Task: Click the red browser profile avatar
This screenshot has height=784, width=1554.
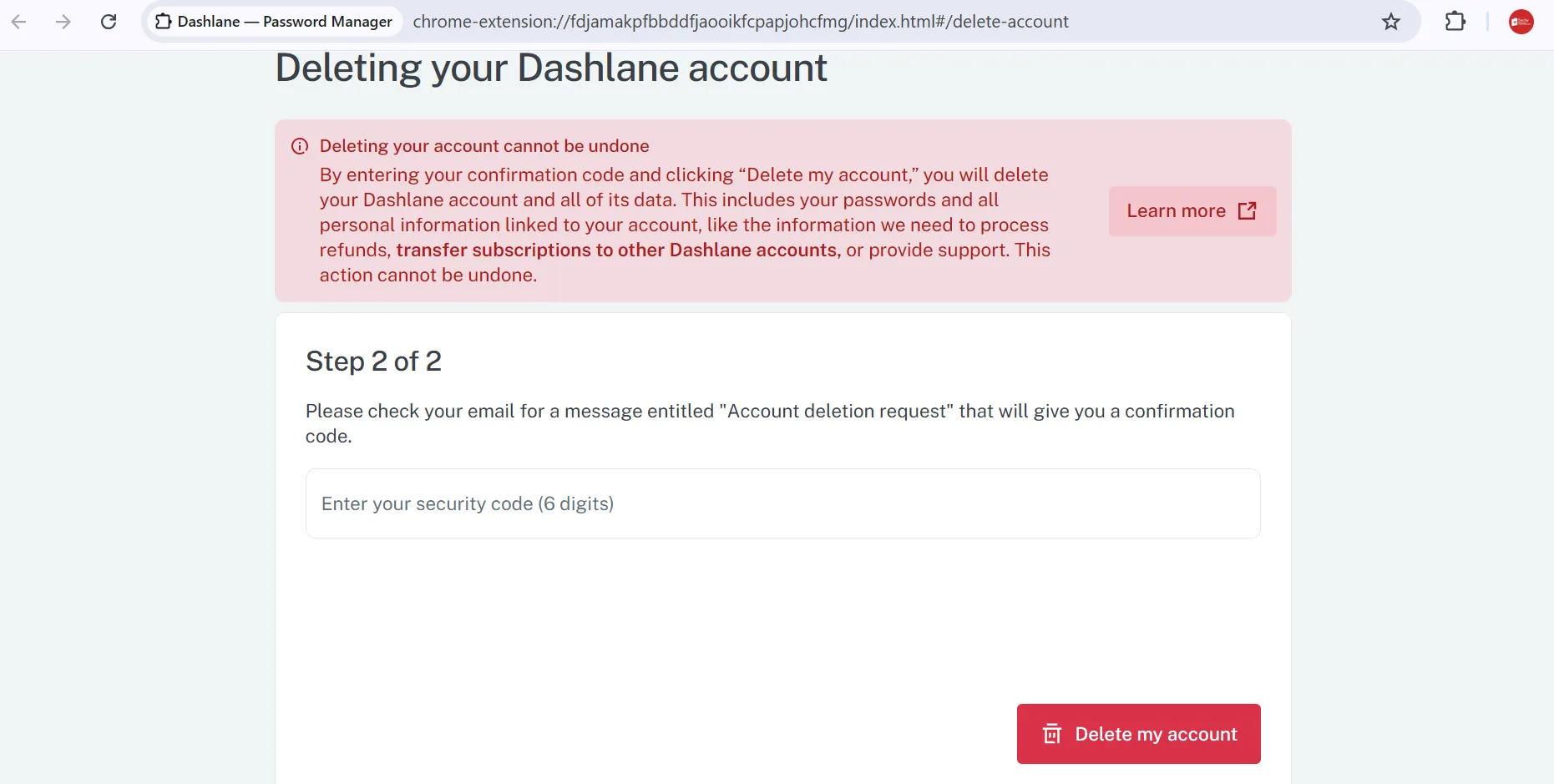Action: click(x=1521, y=22)
